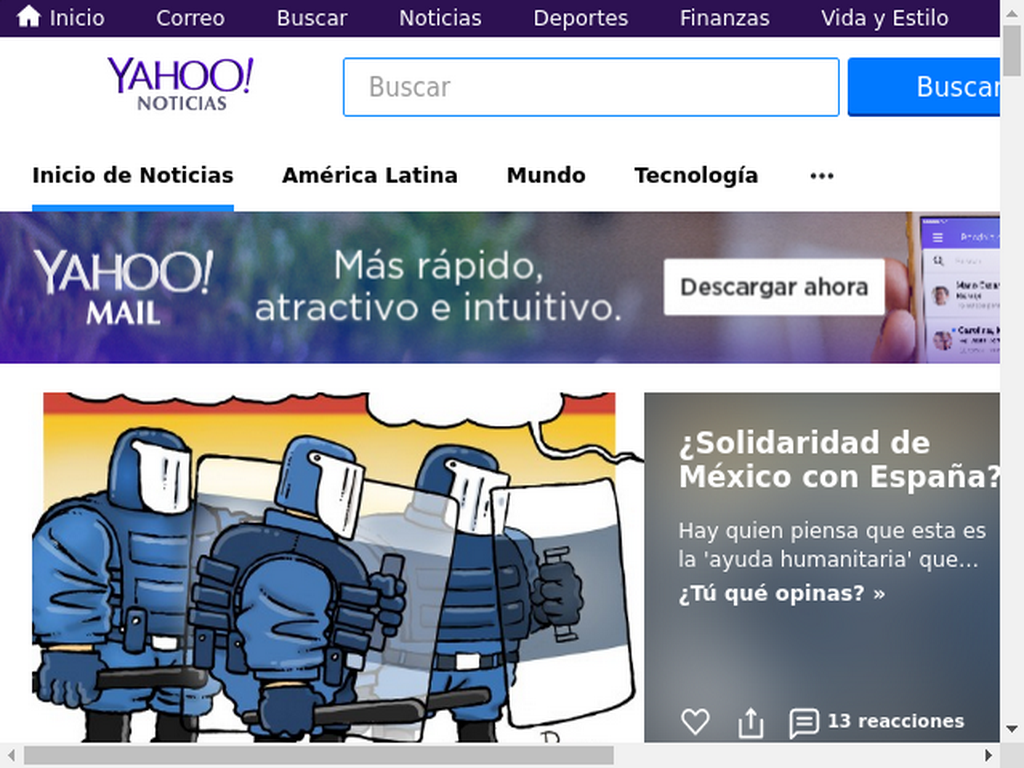Image resolution: width=1024 pixels, height=768 pixels.
Task: Open Correo in the top navigation
Action: coord(190,18)
